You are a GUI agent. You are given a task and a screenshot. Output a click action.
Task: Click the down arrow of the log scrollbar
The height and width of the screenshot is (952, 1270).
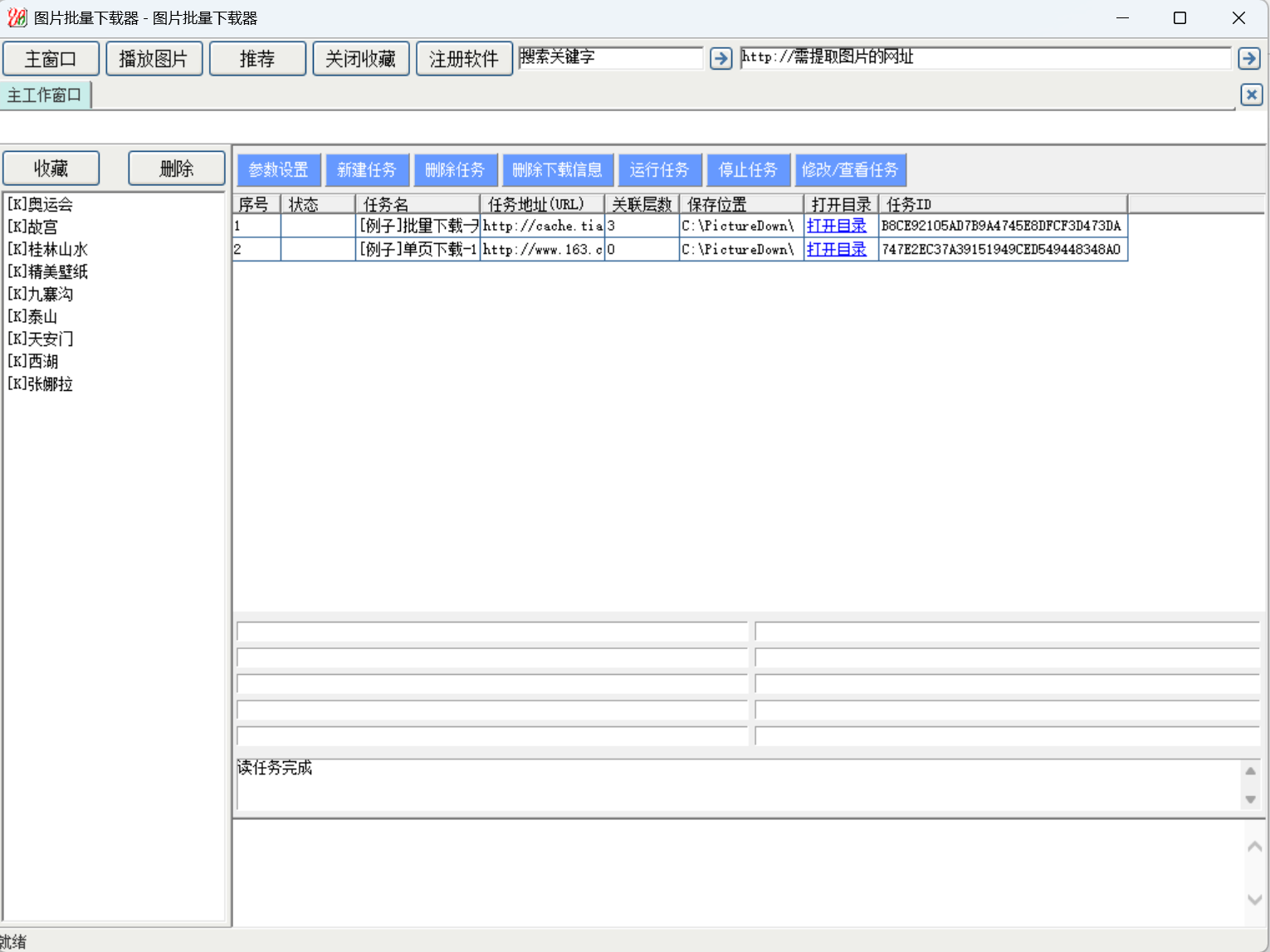1250,799
